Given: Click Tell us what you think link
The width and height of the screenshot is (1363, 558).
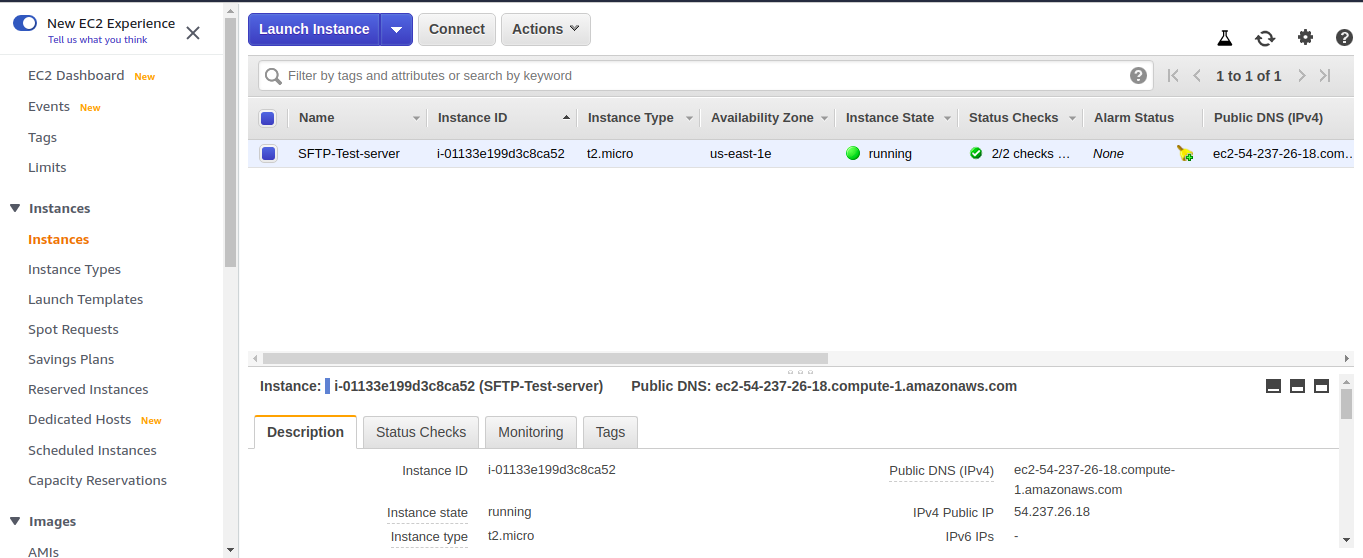Looking at the screenshot, I should point(97,40).
